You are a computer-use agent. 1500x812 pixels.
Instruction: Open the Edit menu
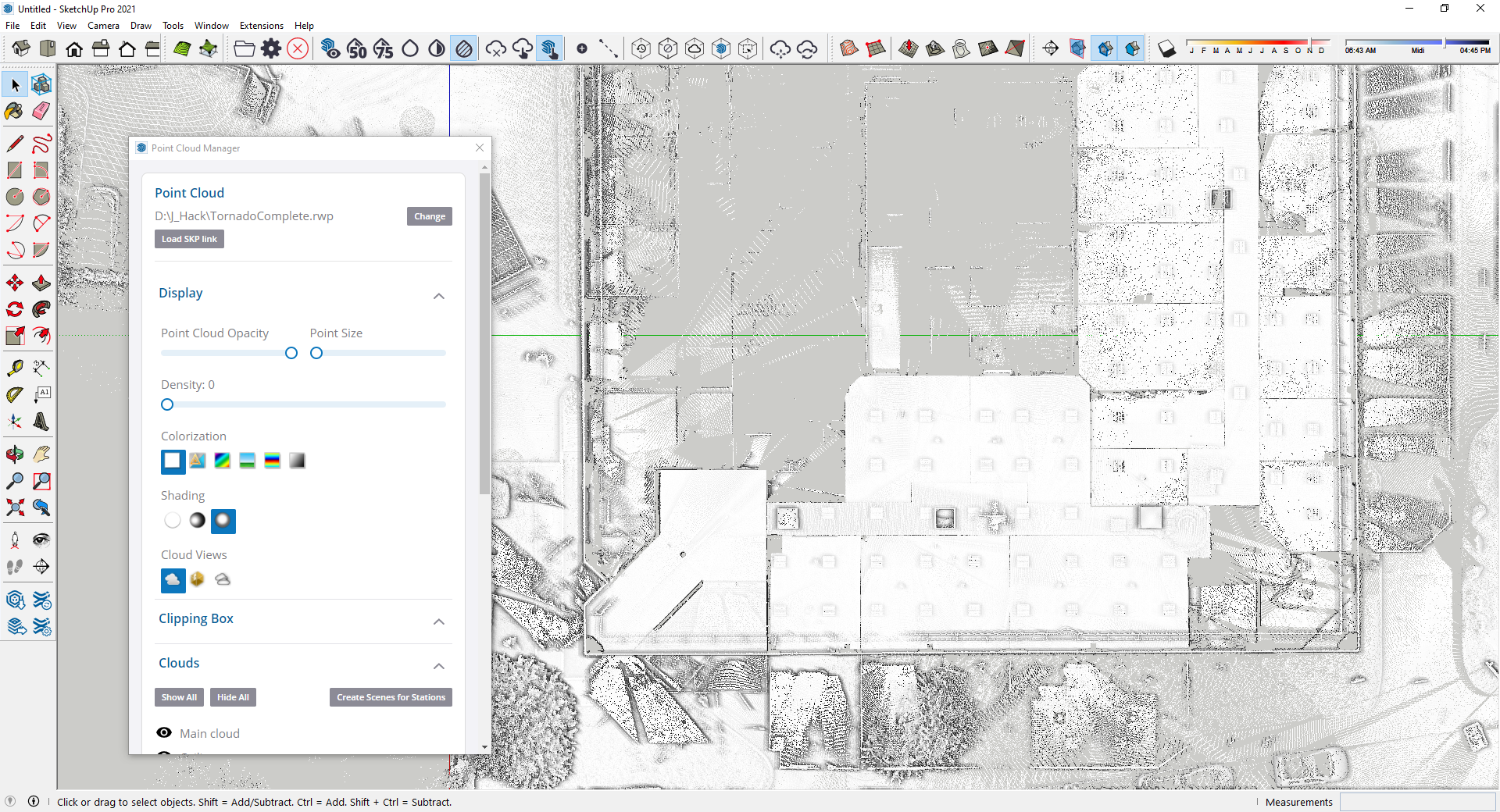click(x=38, y=26)
